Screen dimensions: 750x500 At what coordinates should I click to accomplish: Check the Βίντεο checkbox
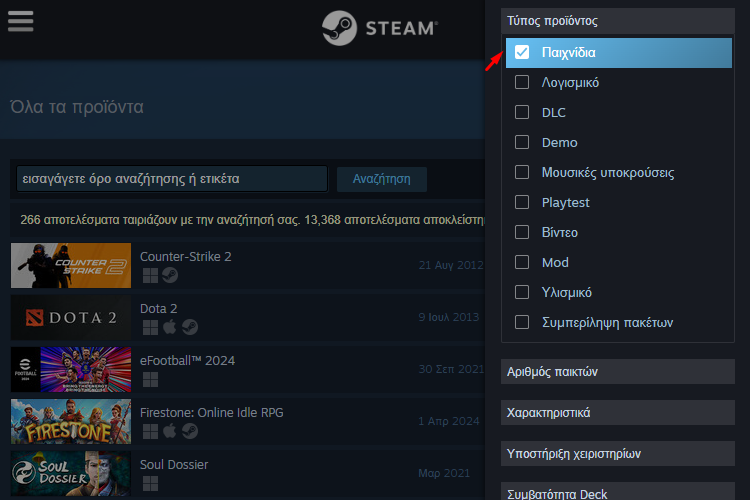[522, 232]
